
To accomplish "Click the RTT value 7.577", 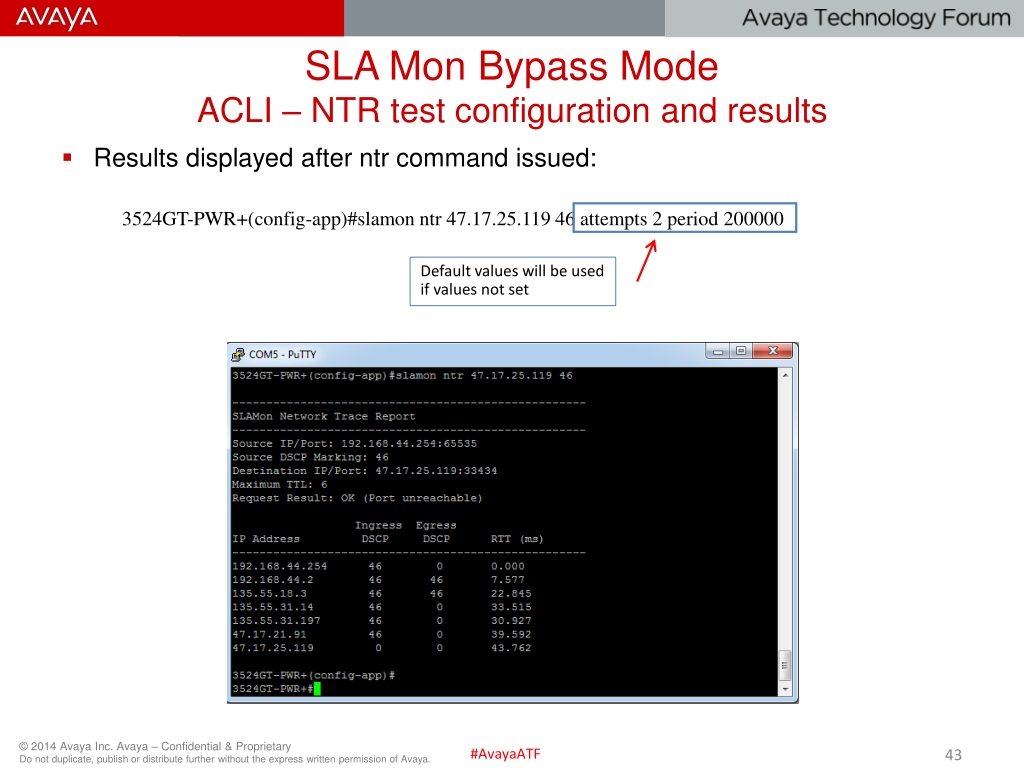I will 507,580.
